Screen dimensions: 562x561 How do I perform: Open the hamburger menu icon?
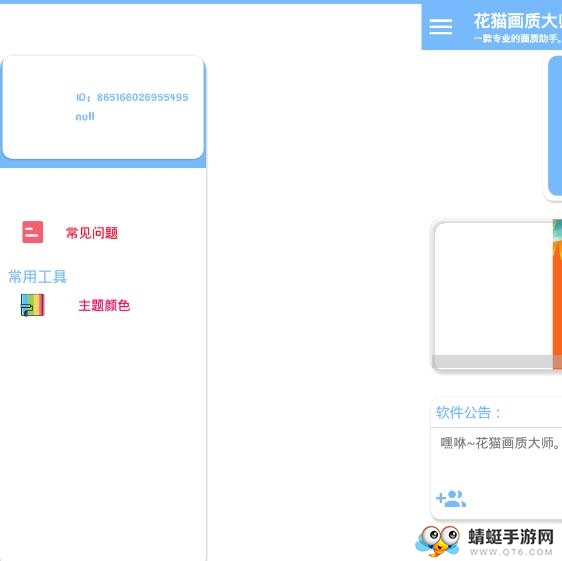point(440,27)
